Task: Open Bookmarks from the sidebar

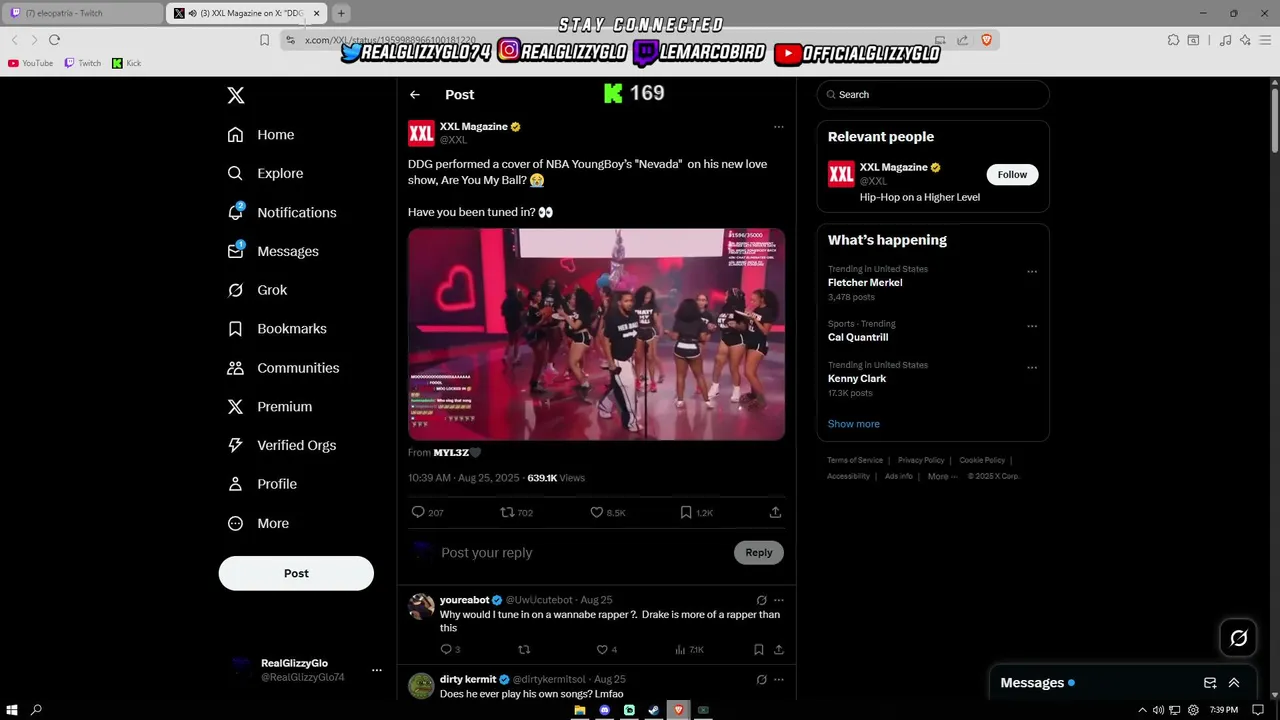Action: point(277,328)
